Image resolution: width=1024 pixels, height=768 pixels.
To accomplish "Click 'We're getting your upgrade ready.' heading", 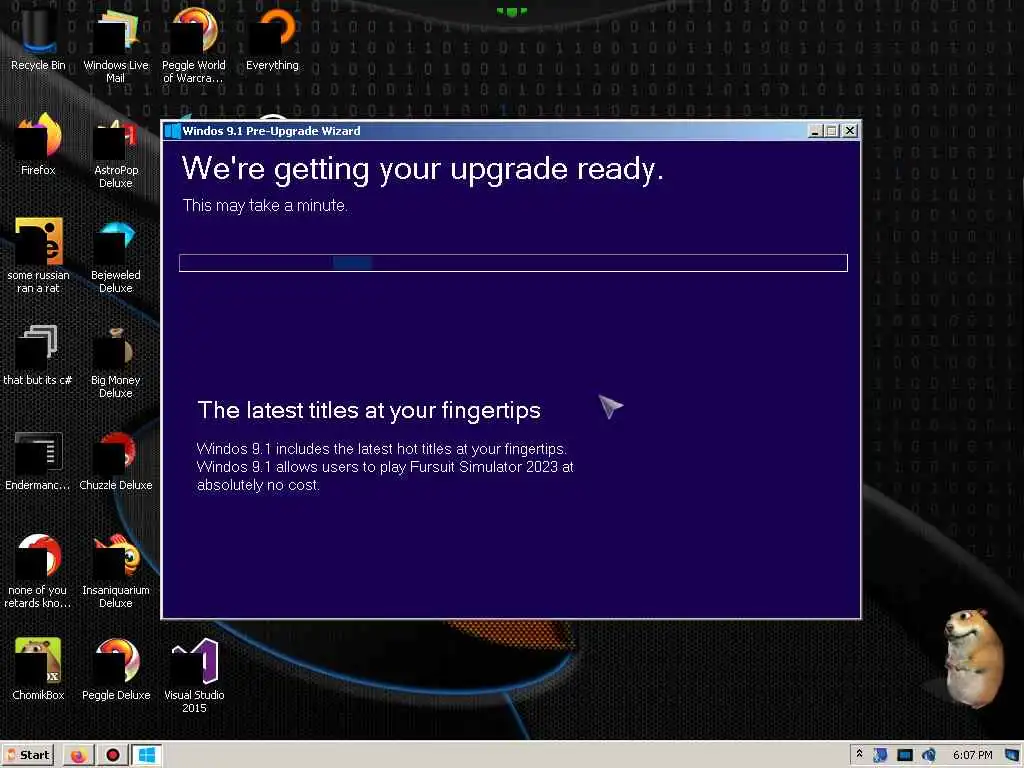I will pos(423,169).
